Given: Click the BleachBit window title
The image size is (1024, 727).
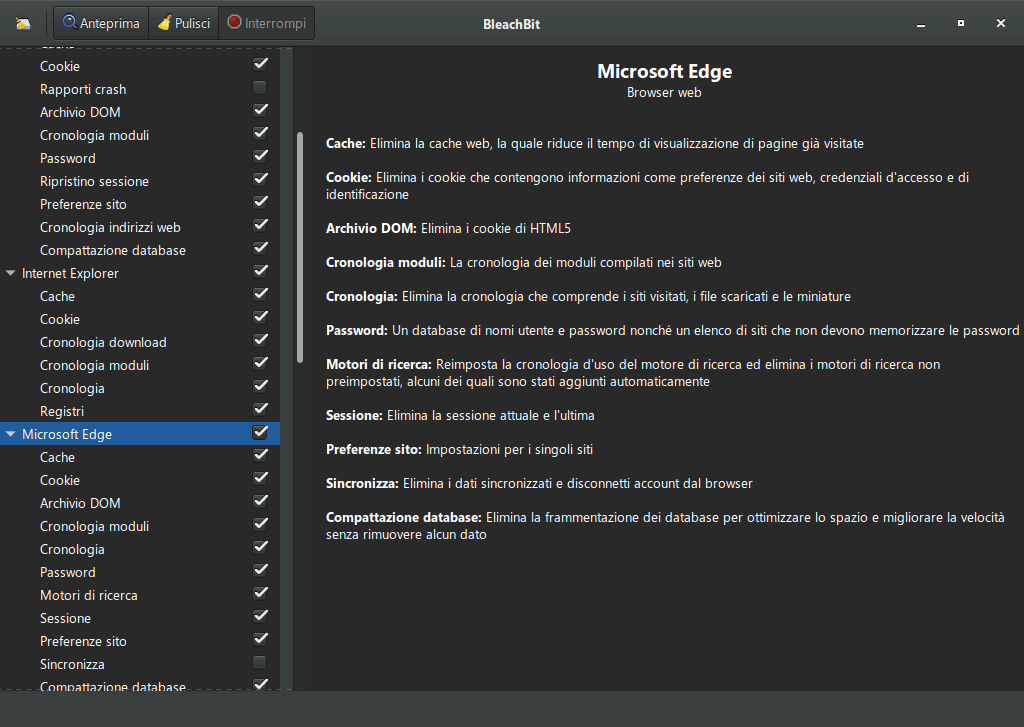Looking at the screenshot, I should tap(511, 24).
